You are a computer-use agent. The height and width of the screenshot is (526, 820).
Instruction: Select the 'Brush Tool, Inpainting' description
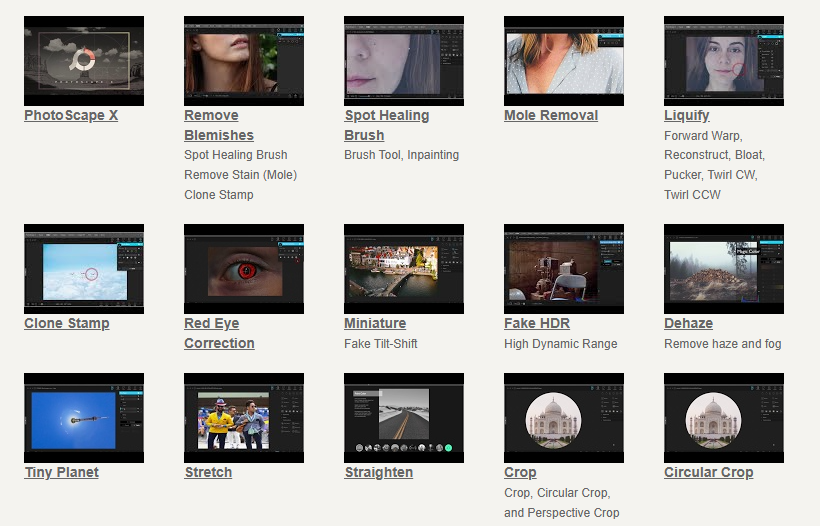pyautogui.click(x=402, y=155)
